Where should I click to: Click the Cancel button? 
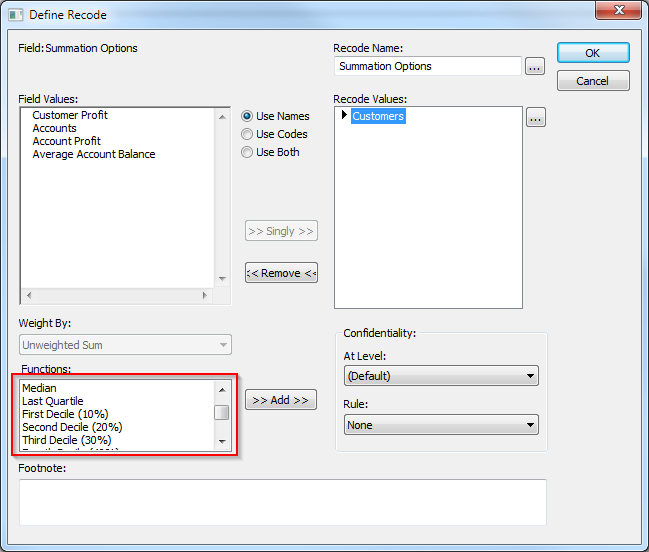tap(593, 81)
